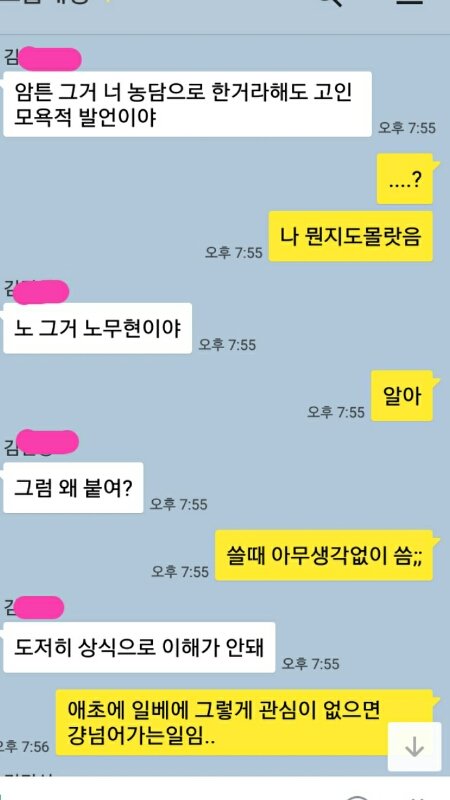Tap the '도저히 상식으로 이해가 안돼' bubble

click(x=139, y=647)
